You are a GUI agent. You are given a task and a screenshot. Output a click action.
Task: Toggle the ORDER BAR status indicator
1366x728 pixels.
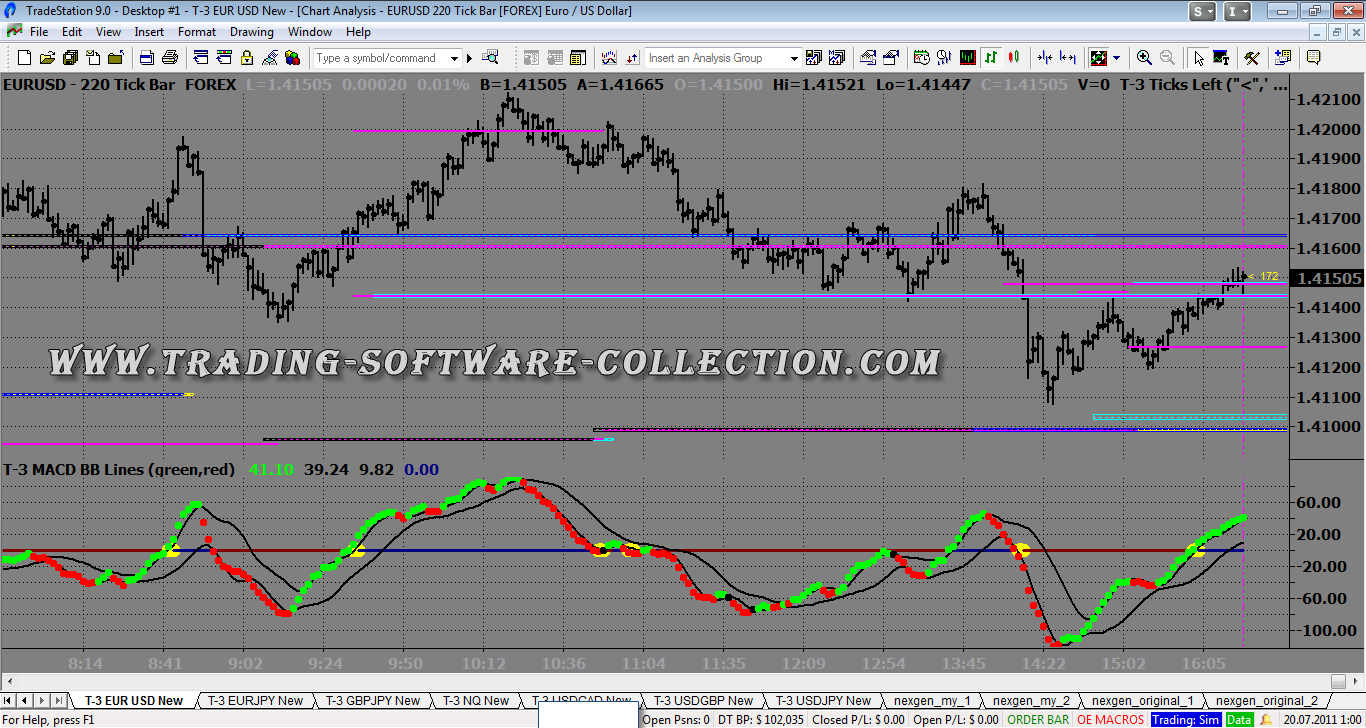(x=1038, y=719)
